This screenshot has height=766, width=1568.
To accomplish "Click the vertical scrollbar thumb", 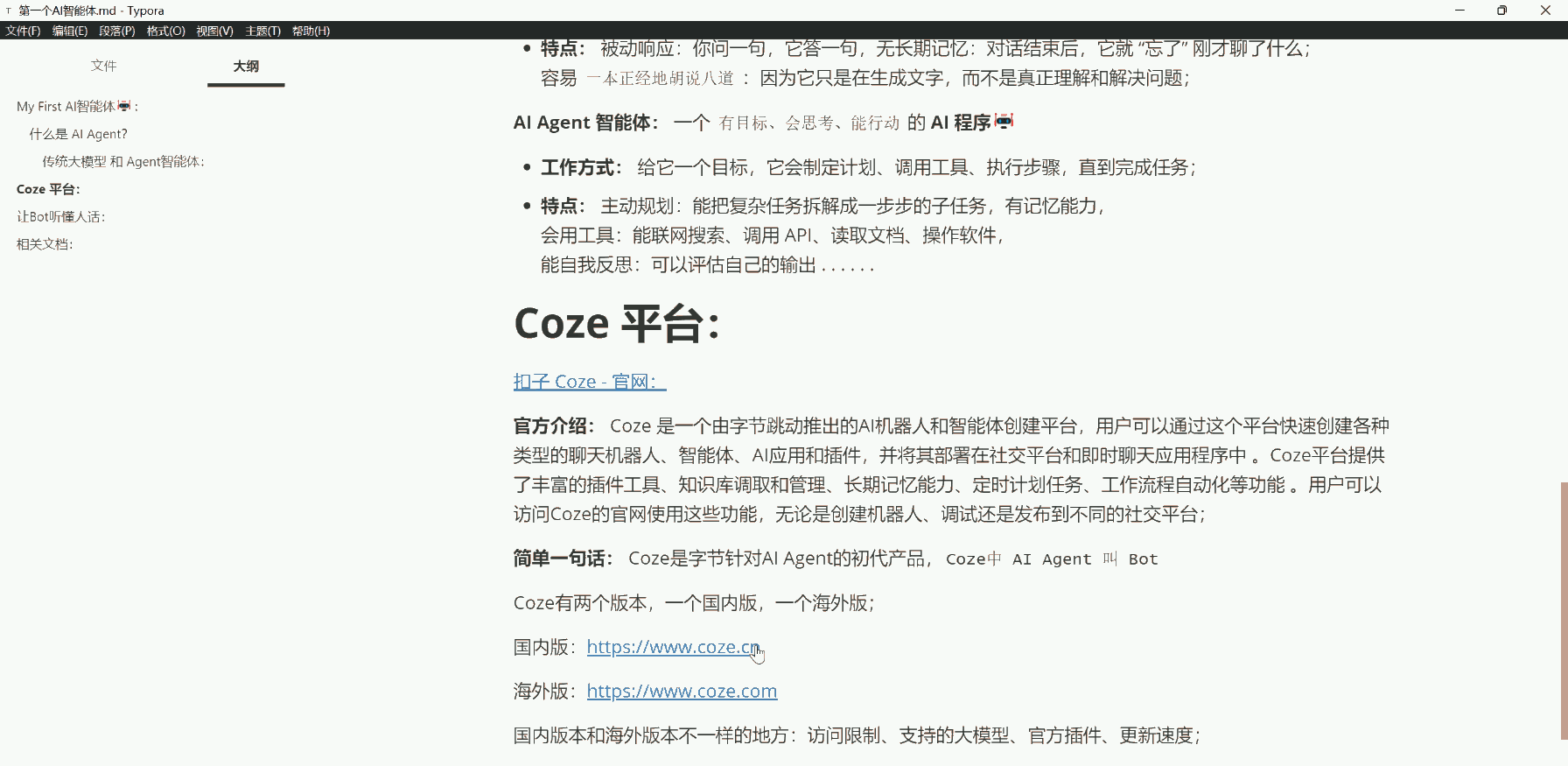I will point(1564,610).
